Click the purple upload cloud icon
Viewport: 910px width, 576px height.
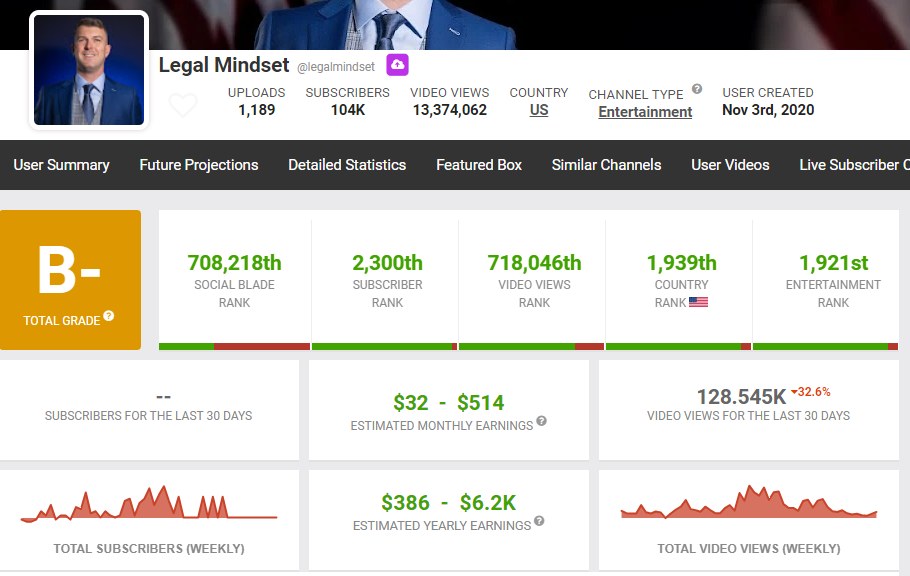[398, 64]
